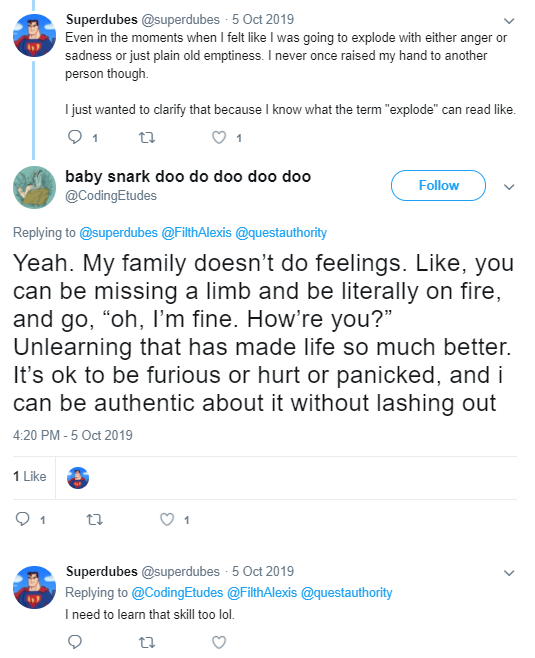This screenshot has height=658, width=535.
Task: Open @CodingEtudes link in bottom reply
Action: (x=177, y=593)
